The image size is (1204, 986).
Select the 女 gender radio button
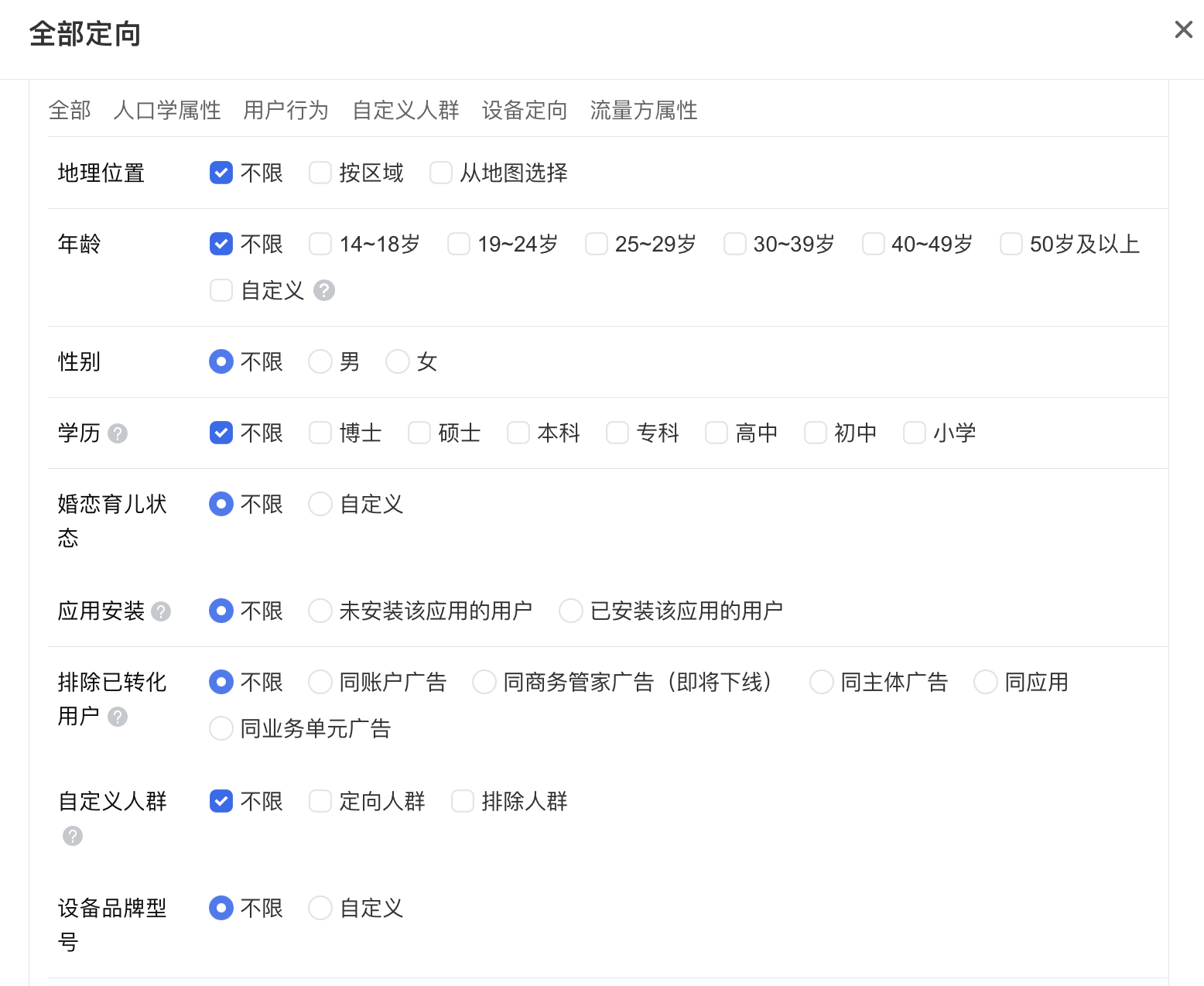[398, 361]
